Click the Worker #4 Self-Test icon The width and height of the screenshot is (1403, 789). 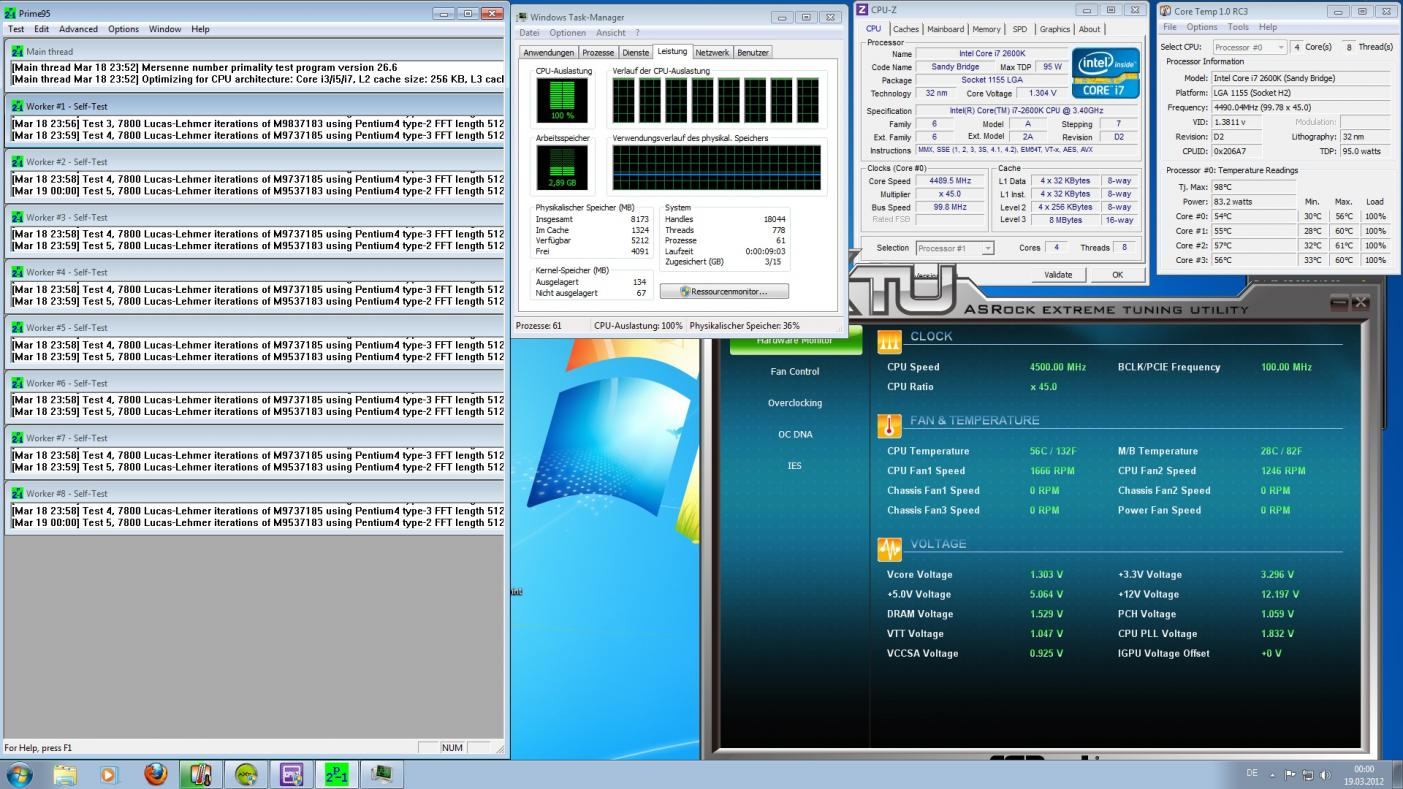[x=17, y=272]
